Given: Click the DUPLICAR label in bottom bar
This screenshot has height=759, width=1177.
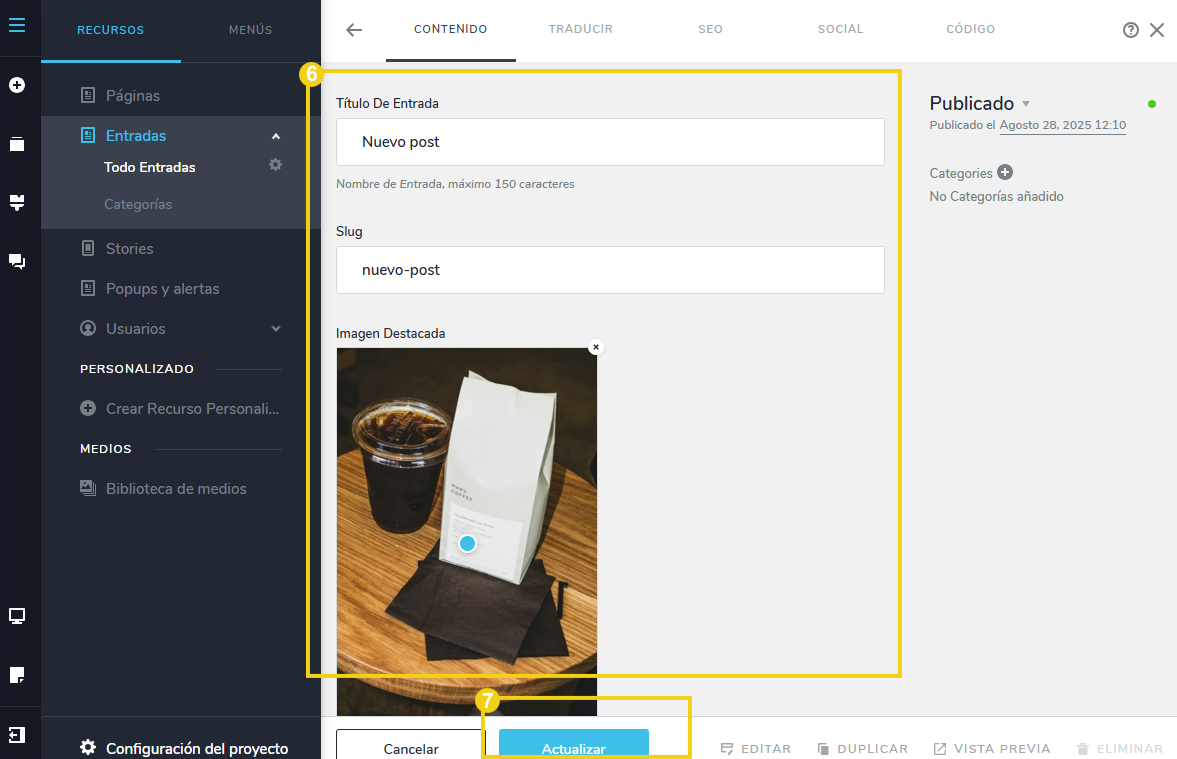Looking at the screenshot, I should click(x=872, y=748).
